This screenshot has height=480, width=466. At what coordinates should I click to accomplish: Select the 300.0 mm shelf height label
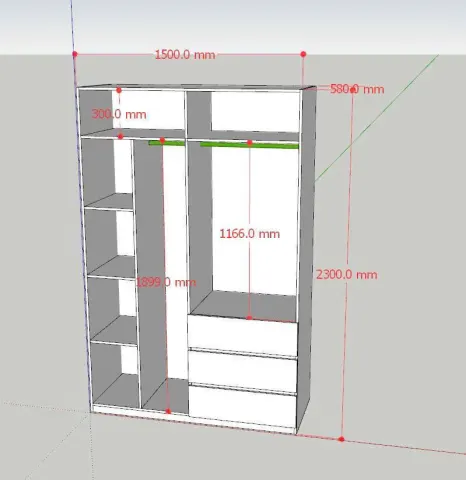click(119, 114)
